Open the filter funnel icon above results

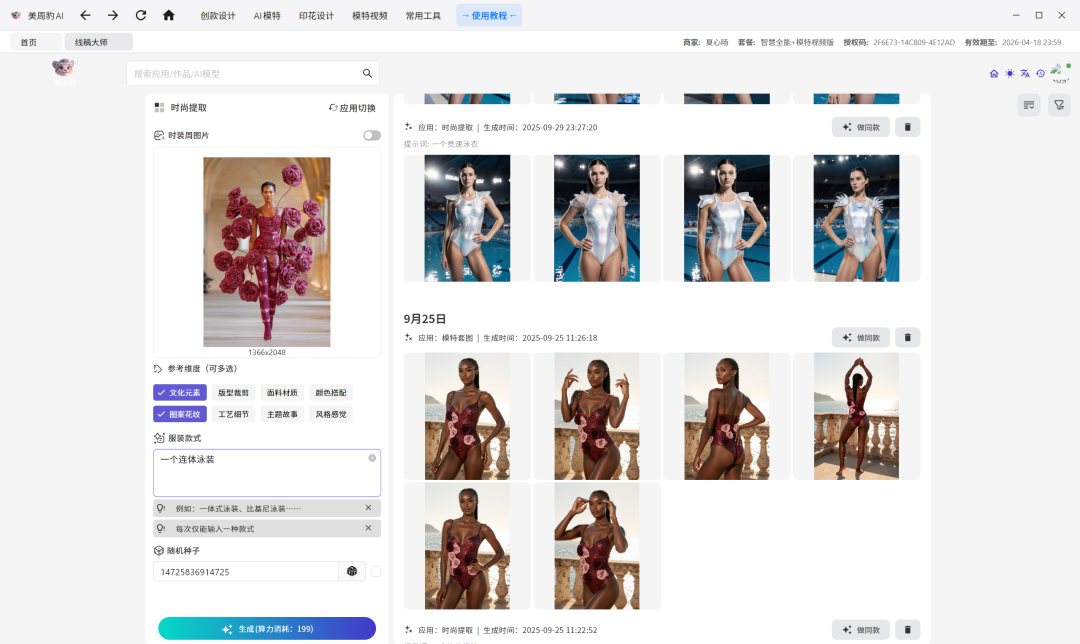coord(1058,104)
